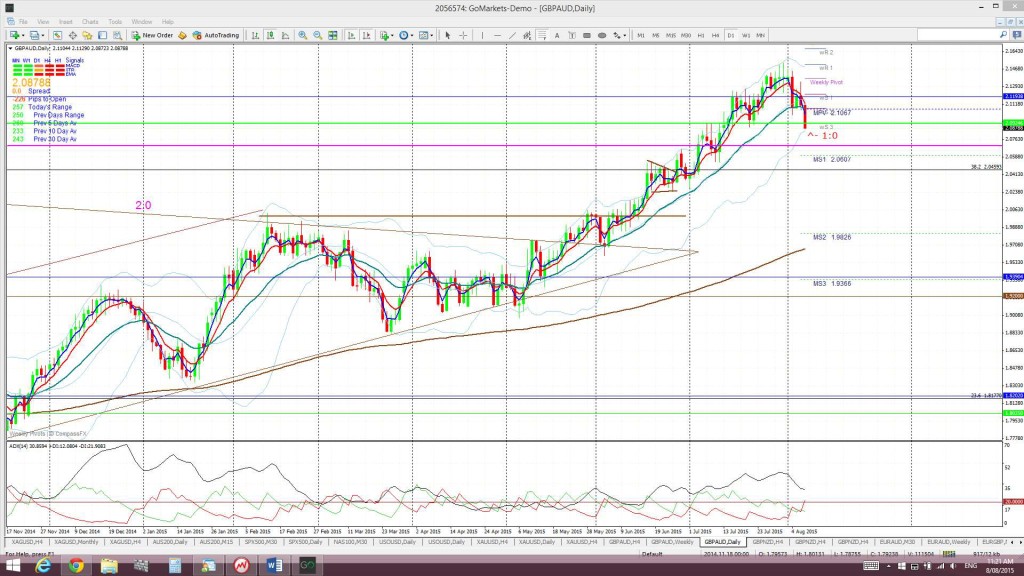Switch to candlestick chart type

(270, 35)
